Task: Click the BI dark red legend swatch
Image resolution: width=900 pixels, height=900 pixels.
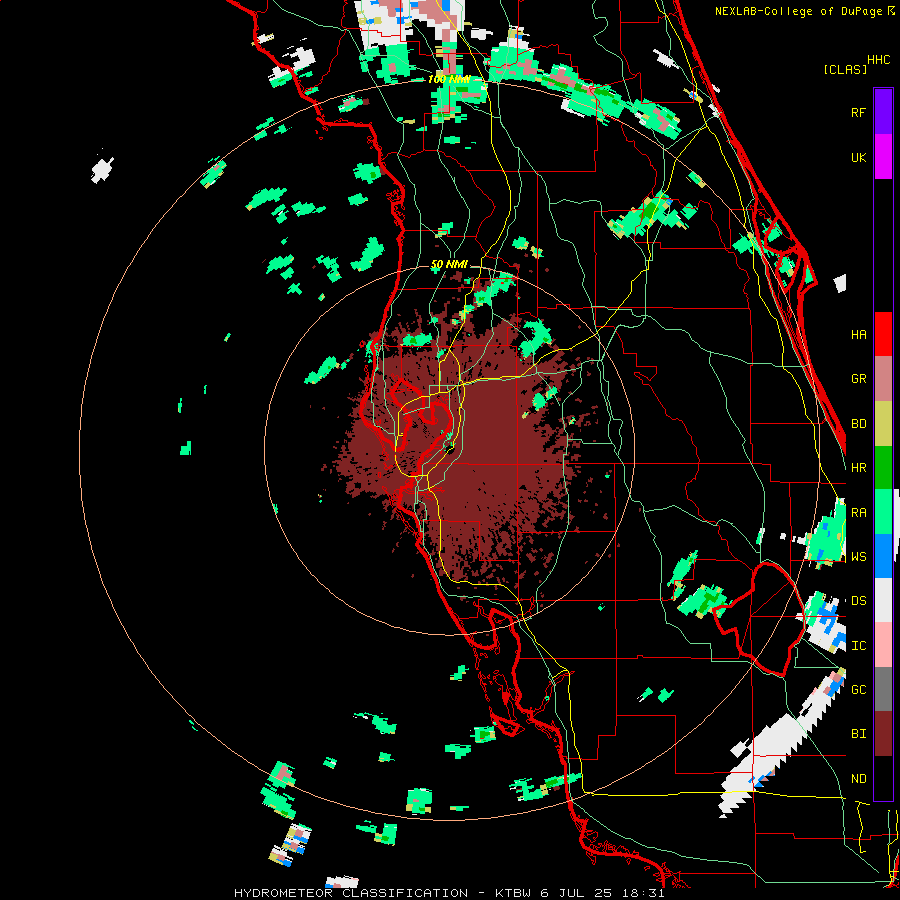Action: pos(883,734)
